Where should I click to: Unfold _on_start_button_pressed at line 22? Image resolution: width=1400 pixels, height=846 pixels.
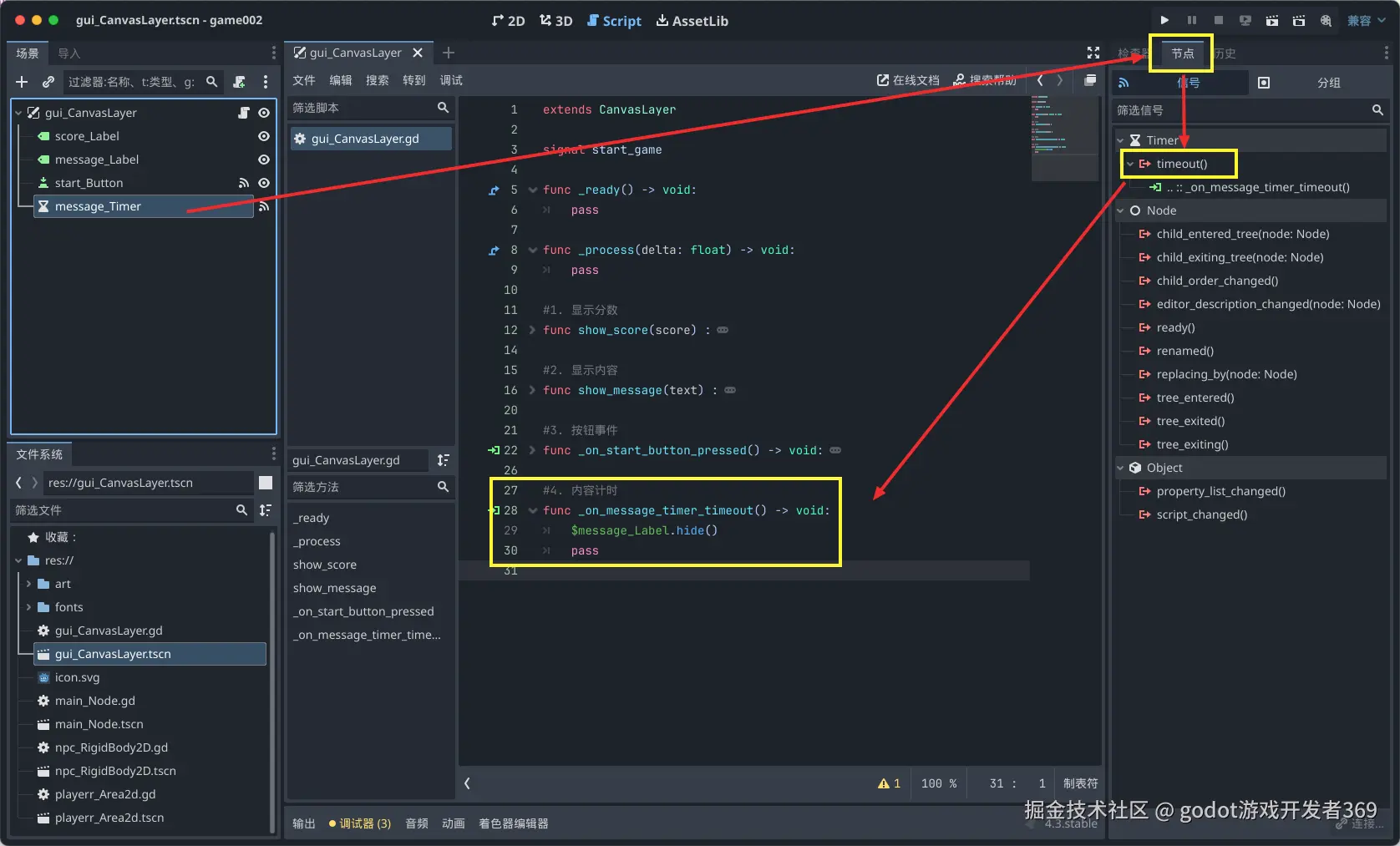[532, 450]
